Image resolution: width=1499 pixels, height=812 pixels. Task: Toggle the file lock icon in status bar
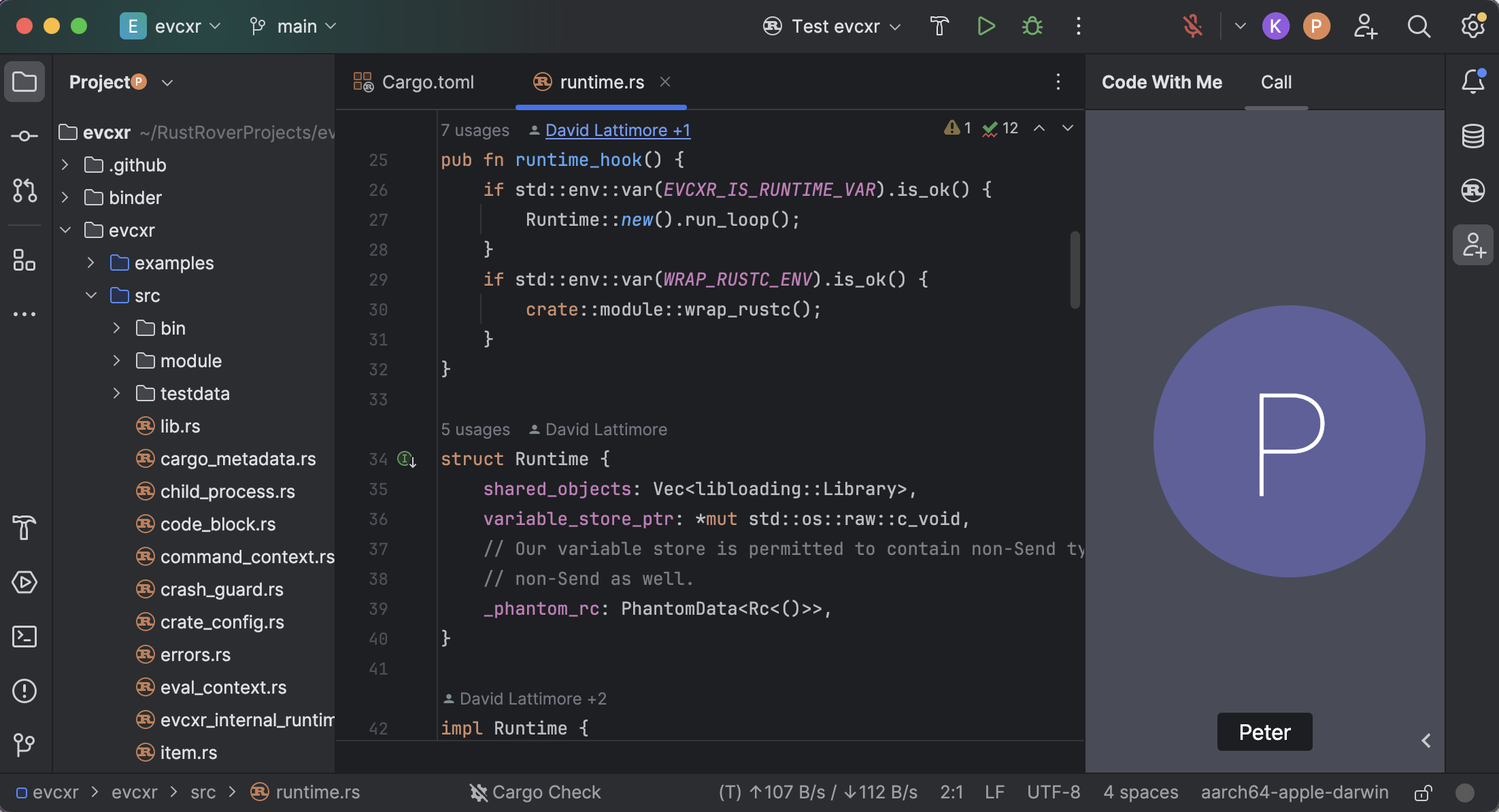point(1424,792)
